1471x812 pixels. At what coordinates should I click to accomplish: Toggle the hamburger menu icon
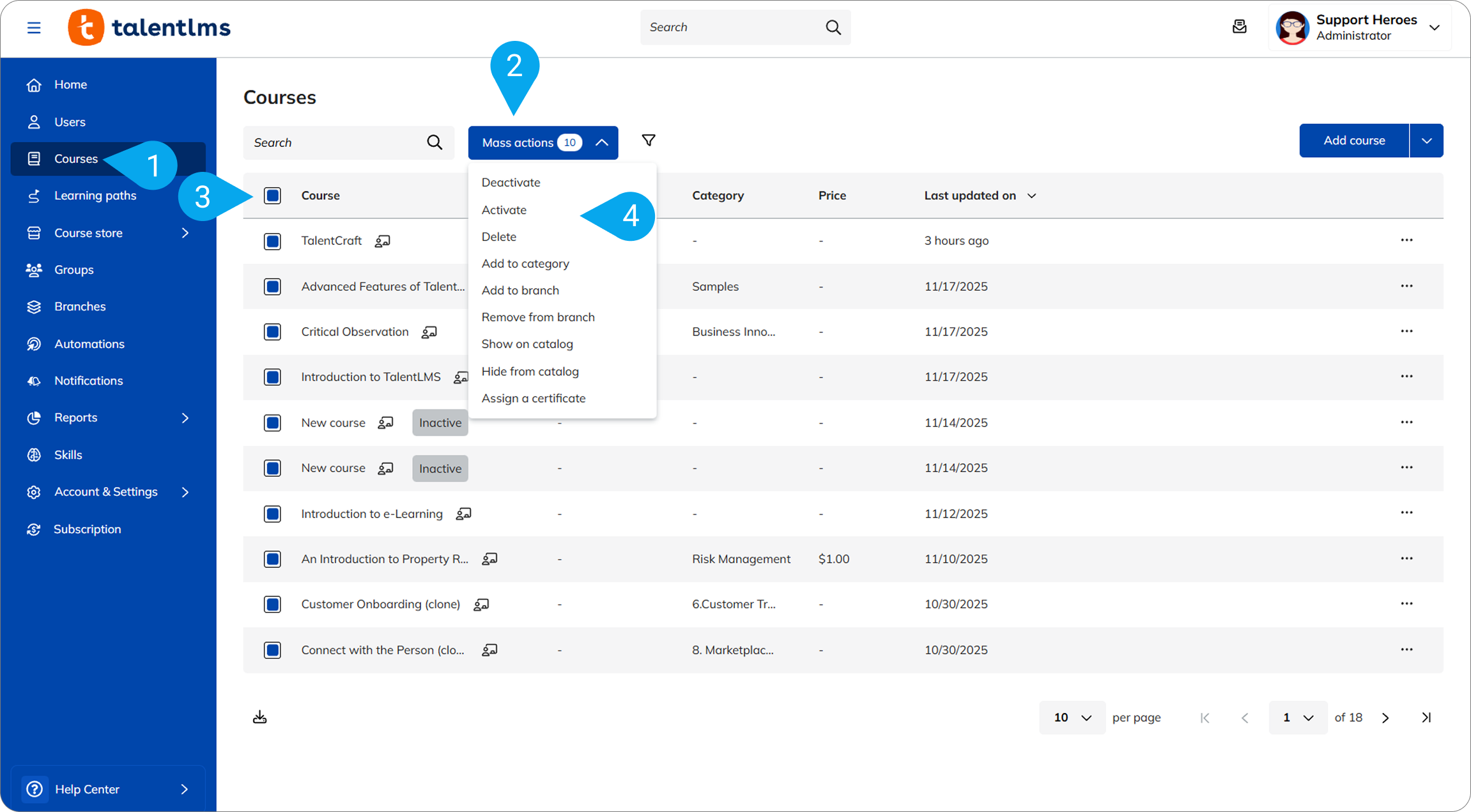tap(34, 27)
